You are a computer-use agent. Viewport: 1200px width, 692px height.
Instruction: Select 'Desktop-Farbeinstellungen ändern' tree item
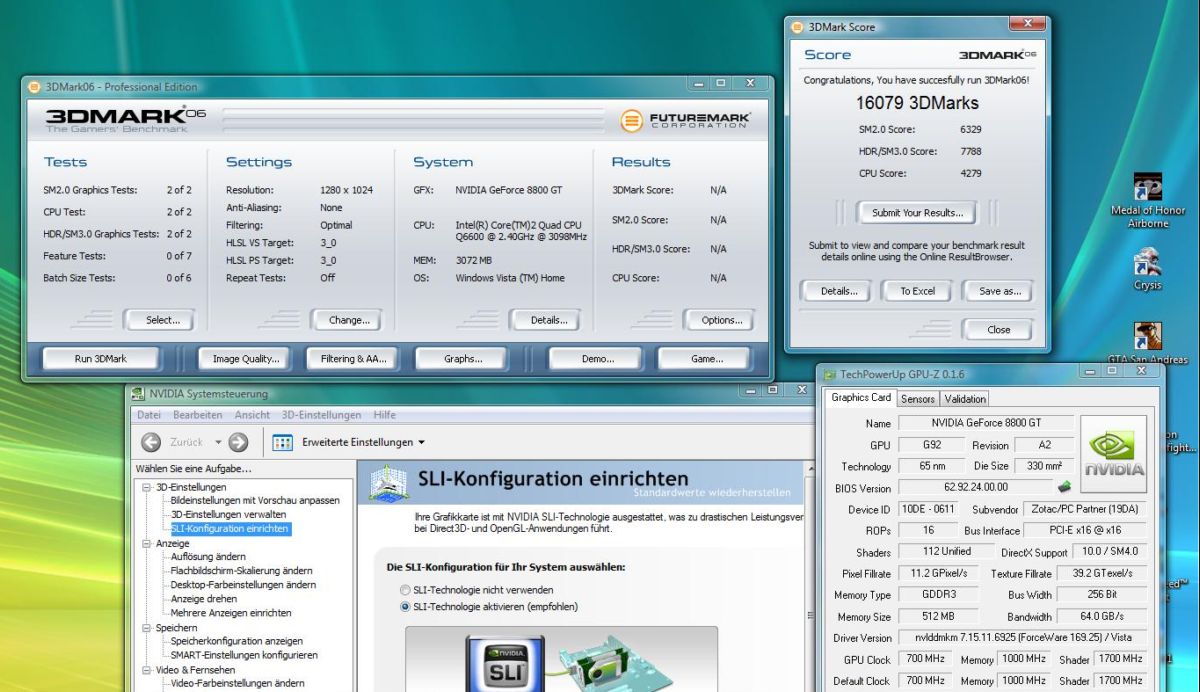coord(243,585)
